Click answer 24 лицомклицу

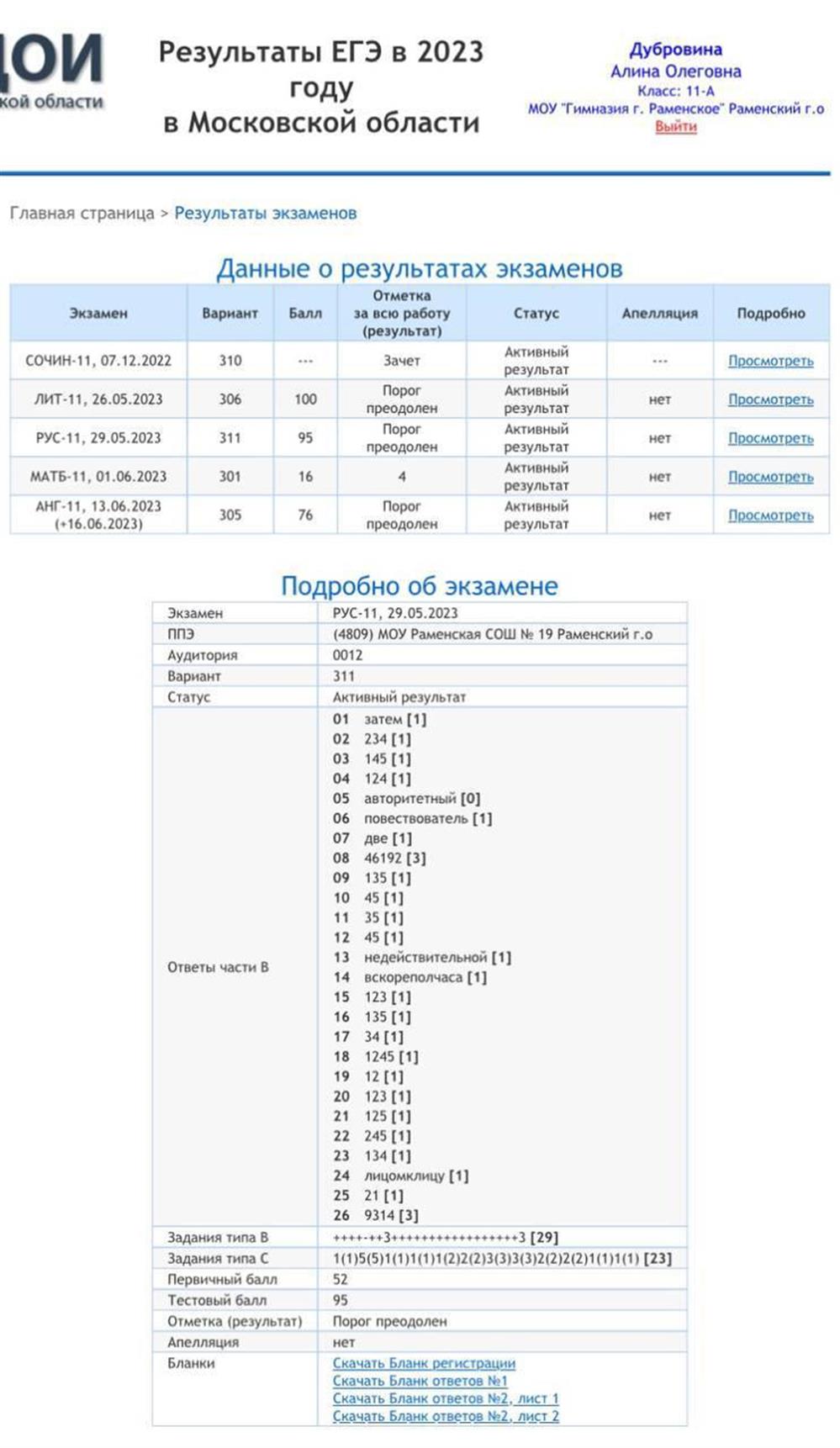[400, 1176]
